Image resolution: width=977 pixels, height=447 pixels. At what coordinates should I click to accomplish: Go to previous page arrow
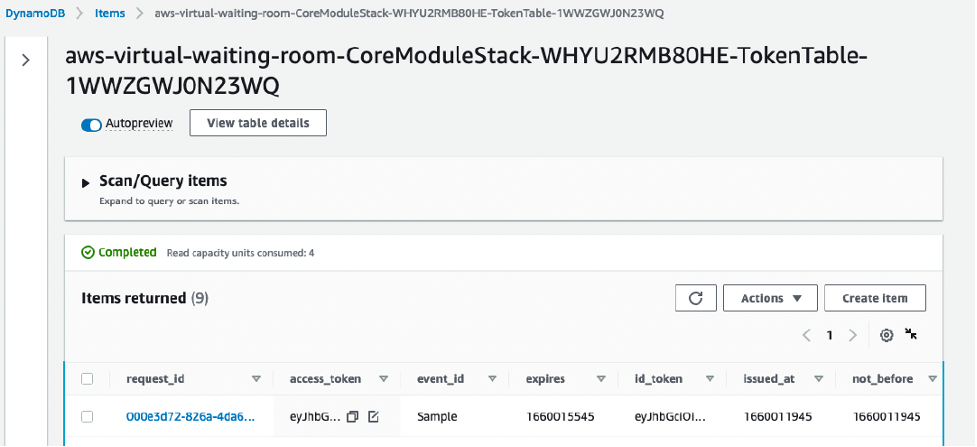click(x=806, y=335)
